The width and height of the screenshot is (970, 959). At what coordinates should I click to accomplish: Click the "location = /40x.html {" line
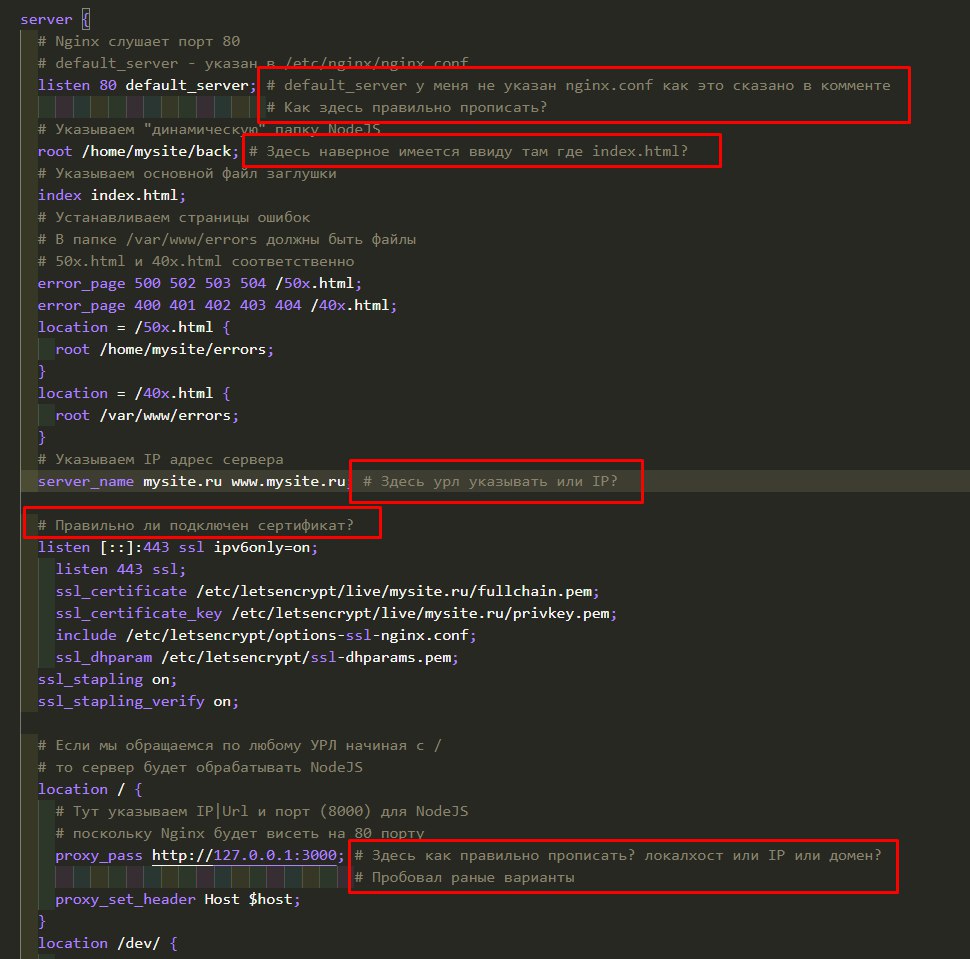pyautogui.click(x=134, y=393)
